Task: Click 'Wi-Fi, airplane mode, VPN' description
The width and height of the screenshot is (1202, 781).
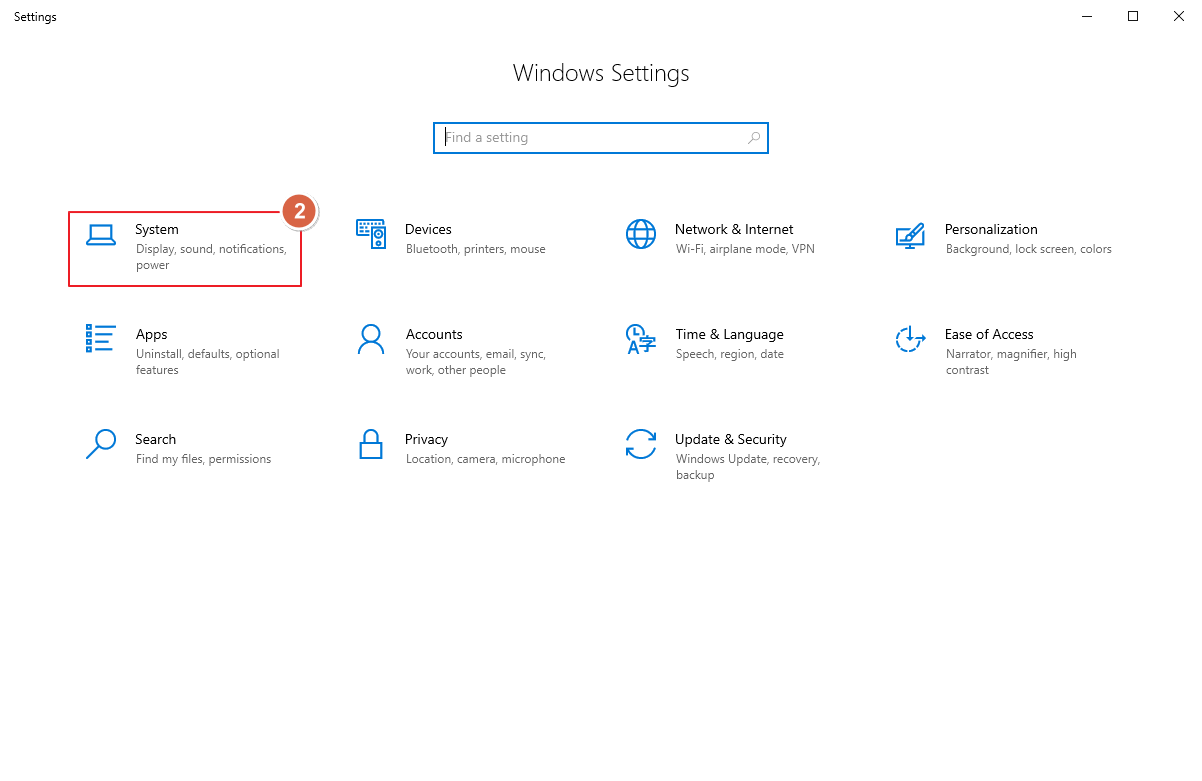Action: (x=745, y=249)
